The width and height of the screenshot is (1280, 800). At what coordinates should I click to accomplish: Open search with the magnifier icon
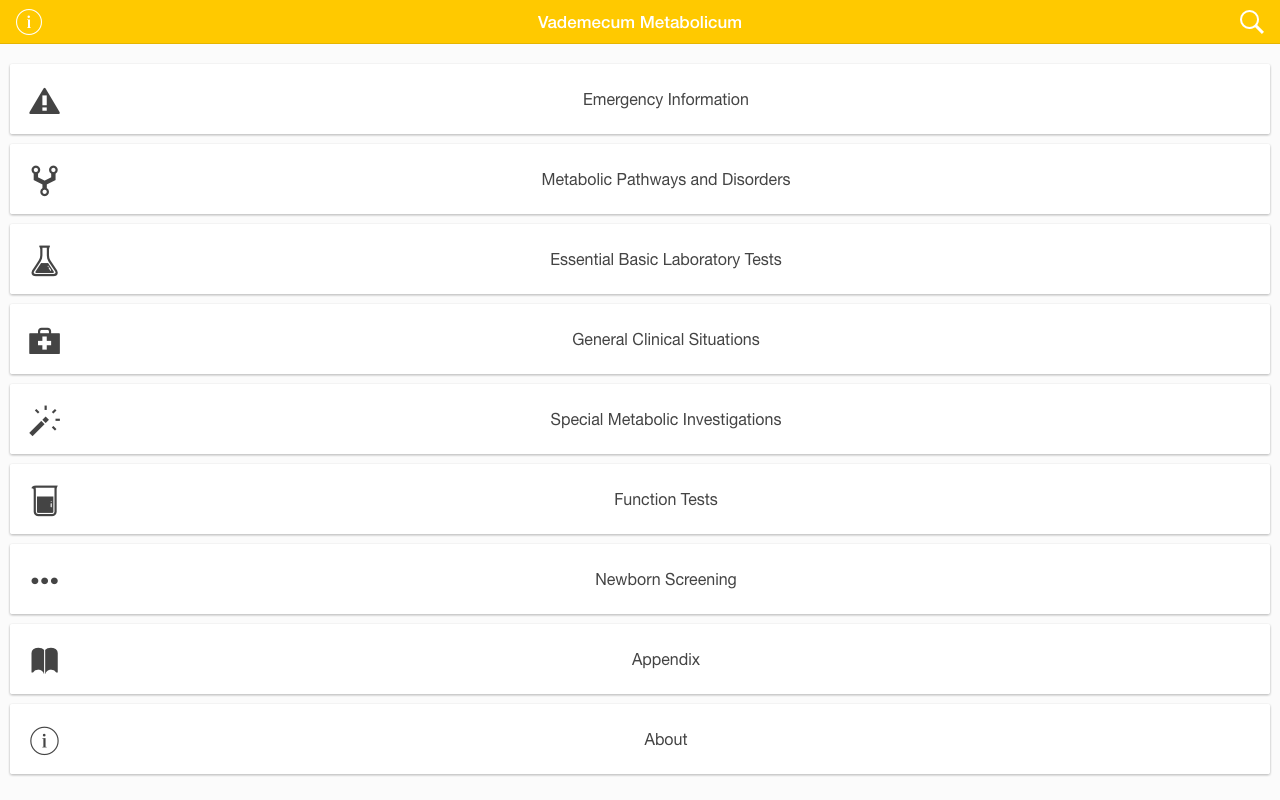[1251, 22]
